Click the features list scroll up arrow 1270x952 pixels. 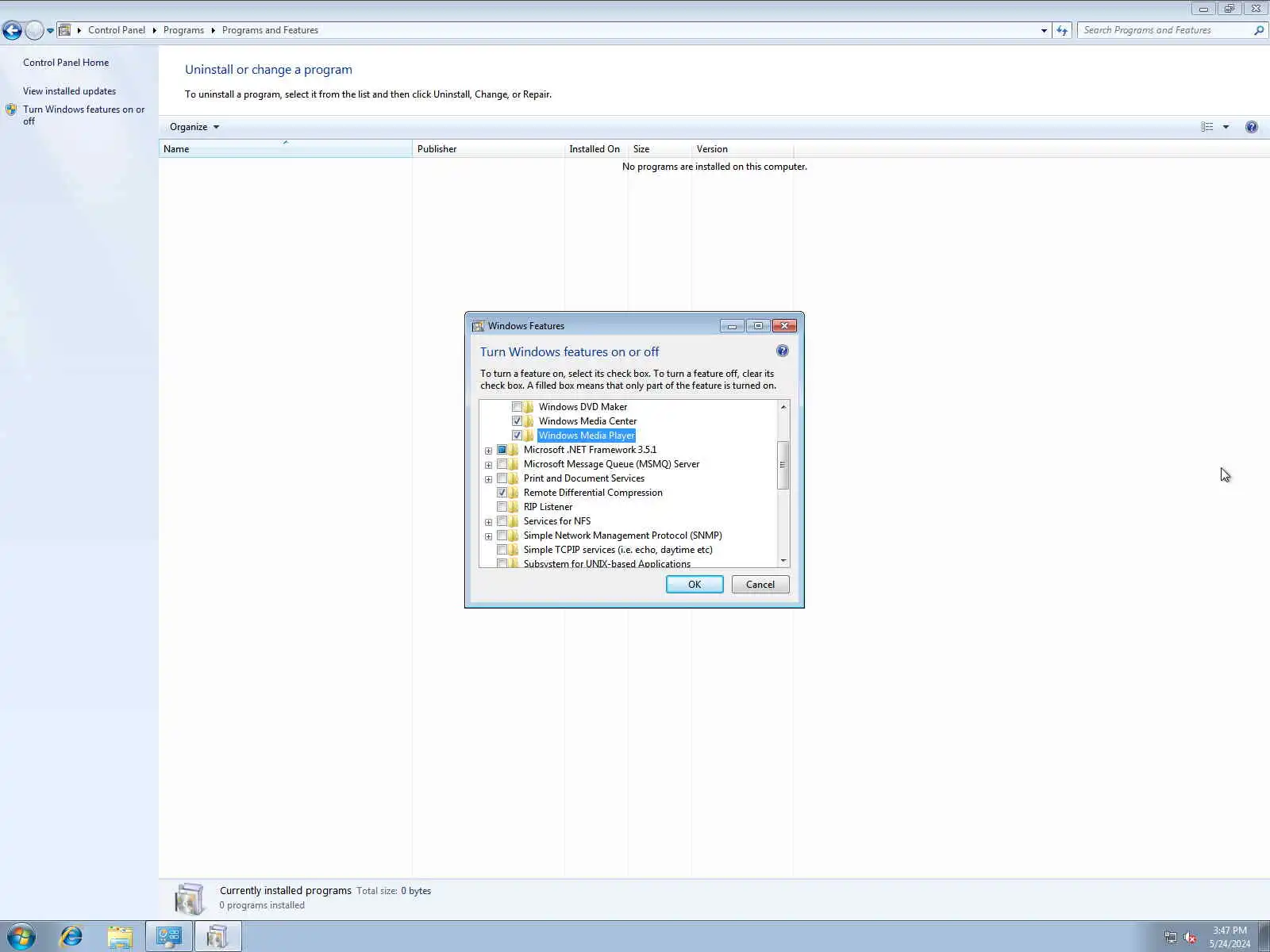coord(783,407)
